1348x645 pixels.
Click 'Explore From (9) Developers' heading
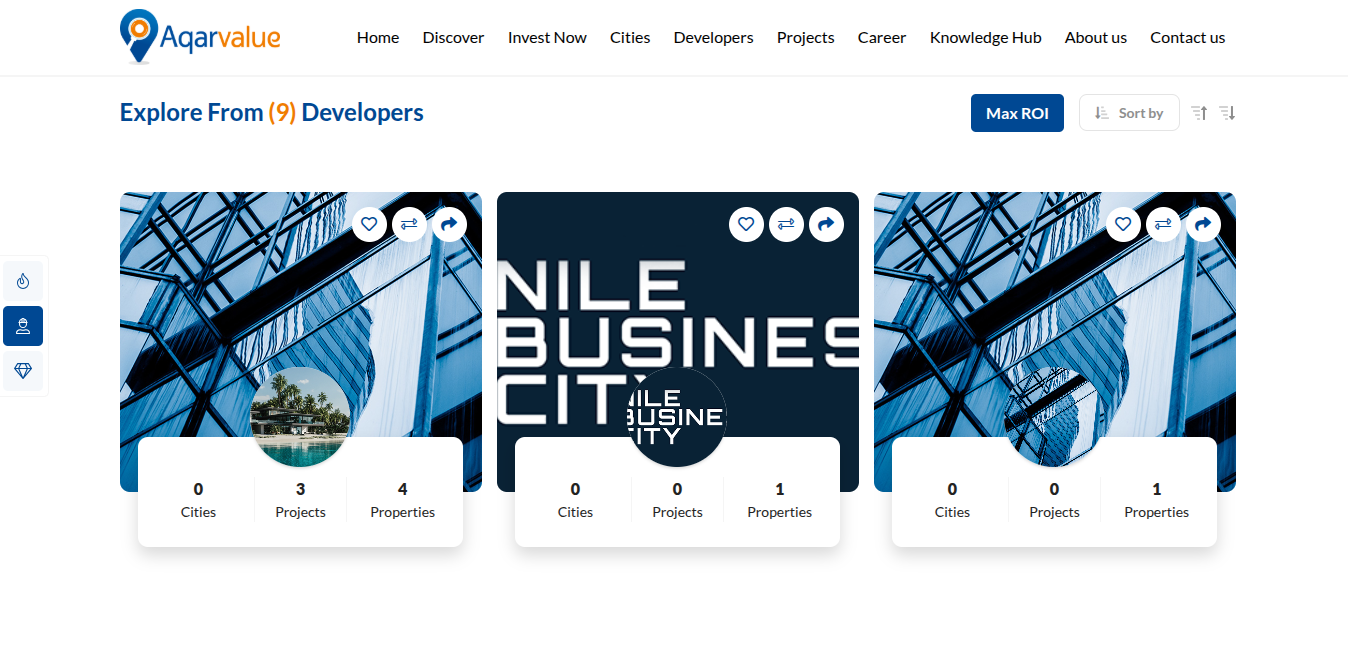click(x=272, y=113)
